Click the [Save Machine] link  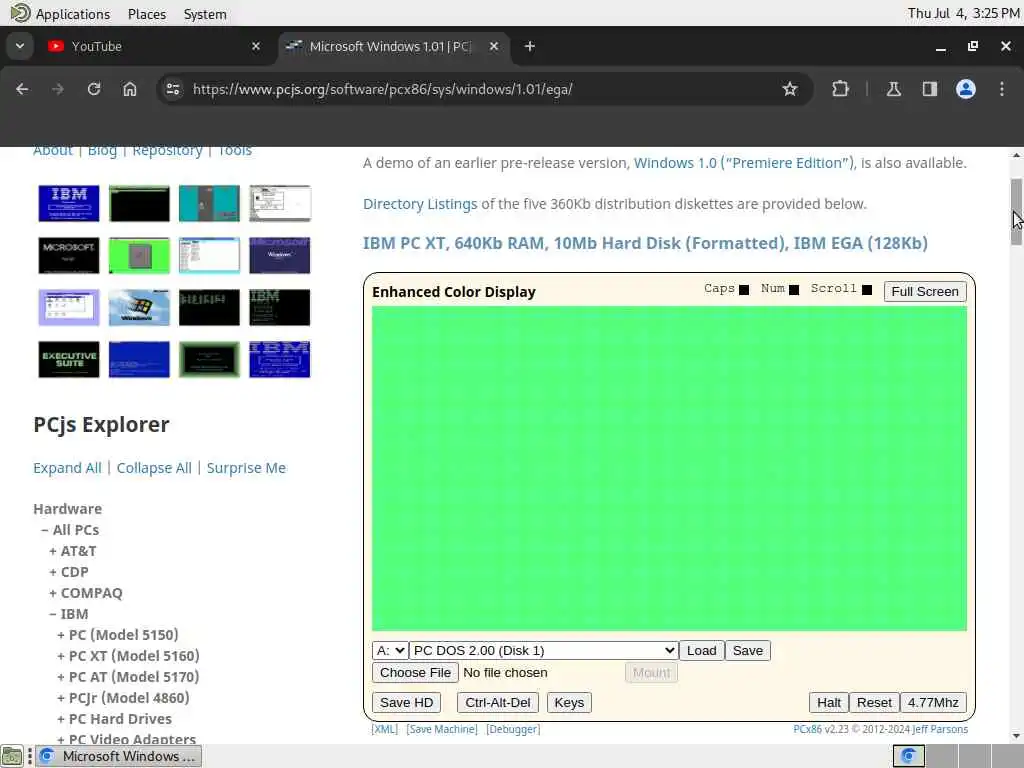[x=442, y=729]
